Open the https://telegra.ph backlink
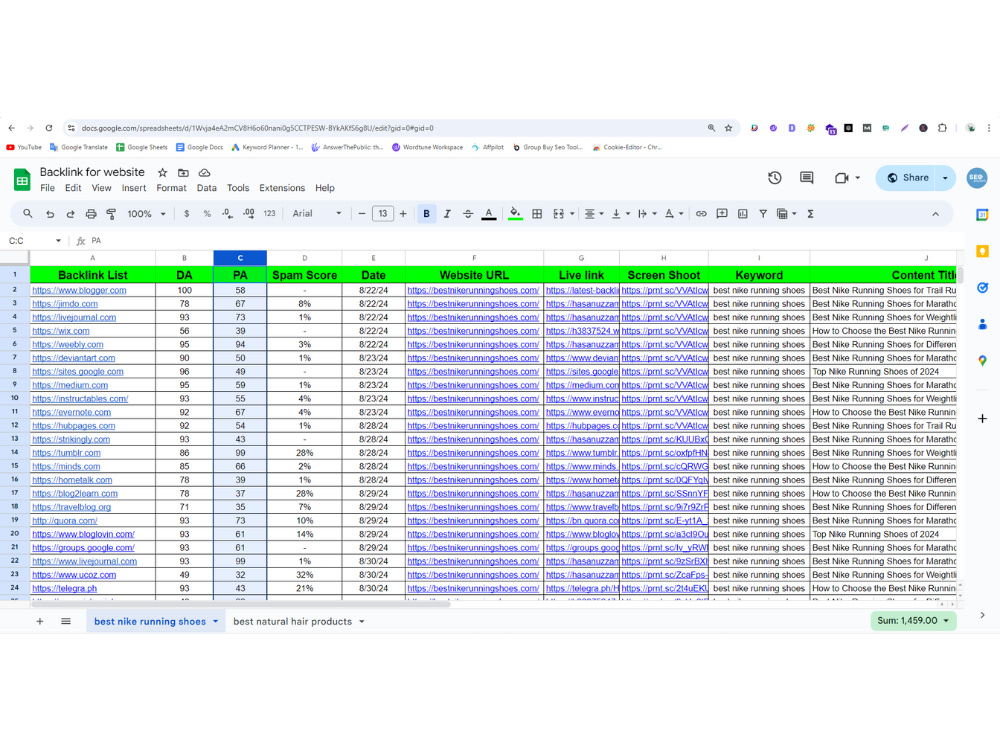The width and height of the screenshot is (1000, 750). pos(64,589)
